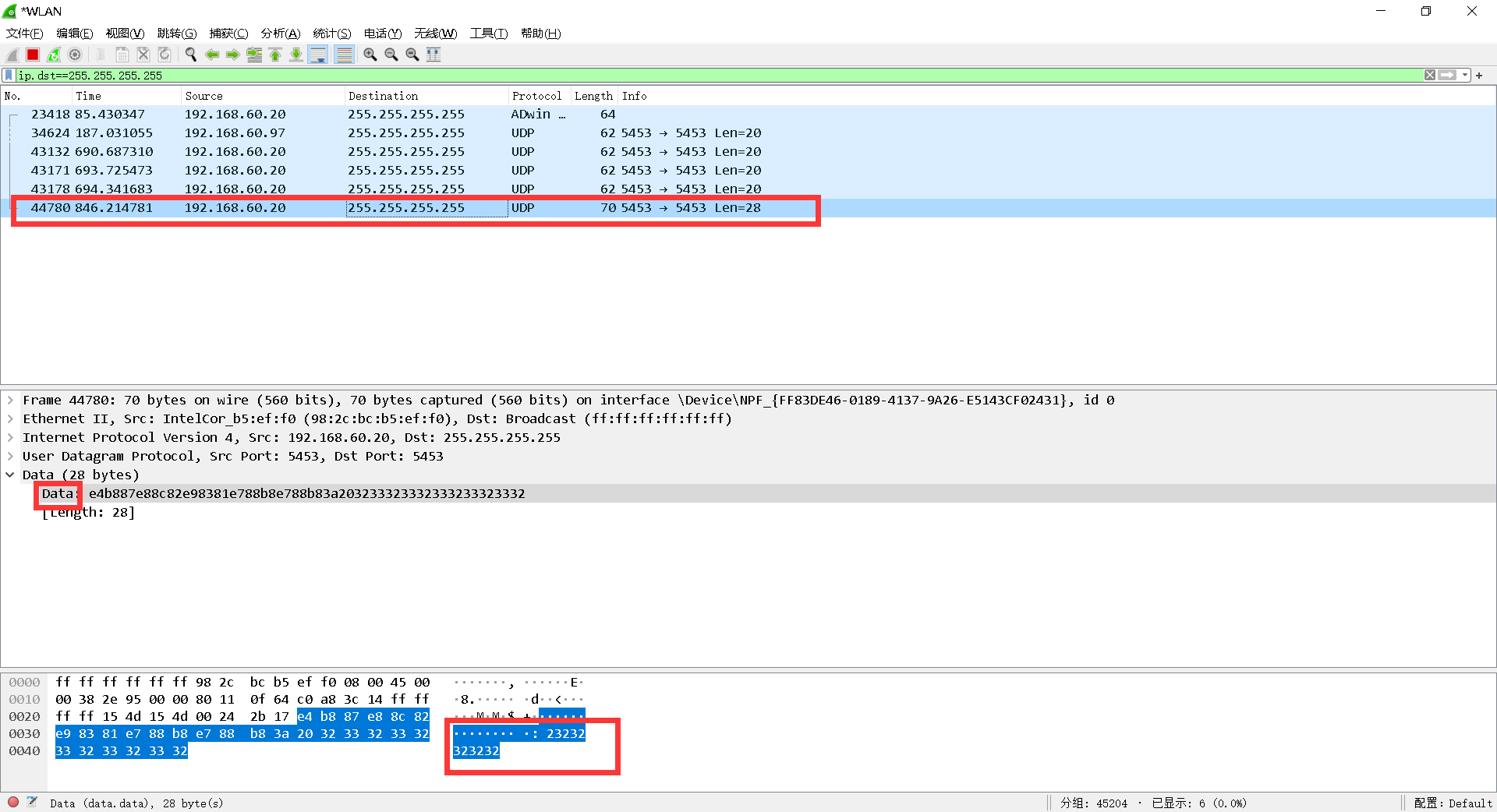Zoom in on packet text

click(370, 55)
